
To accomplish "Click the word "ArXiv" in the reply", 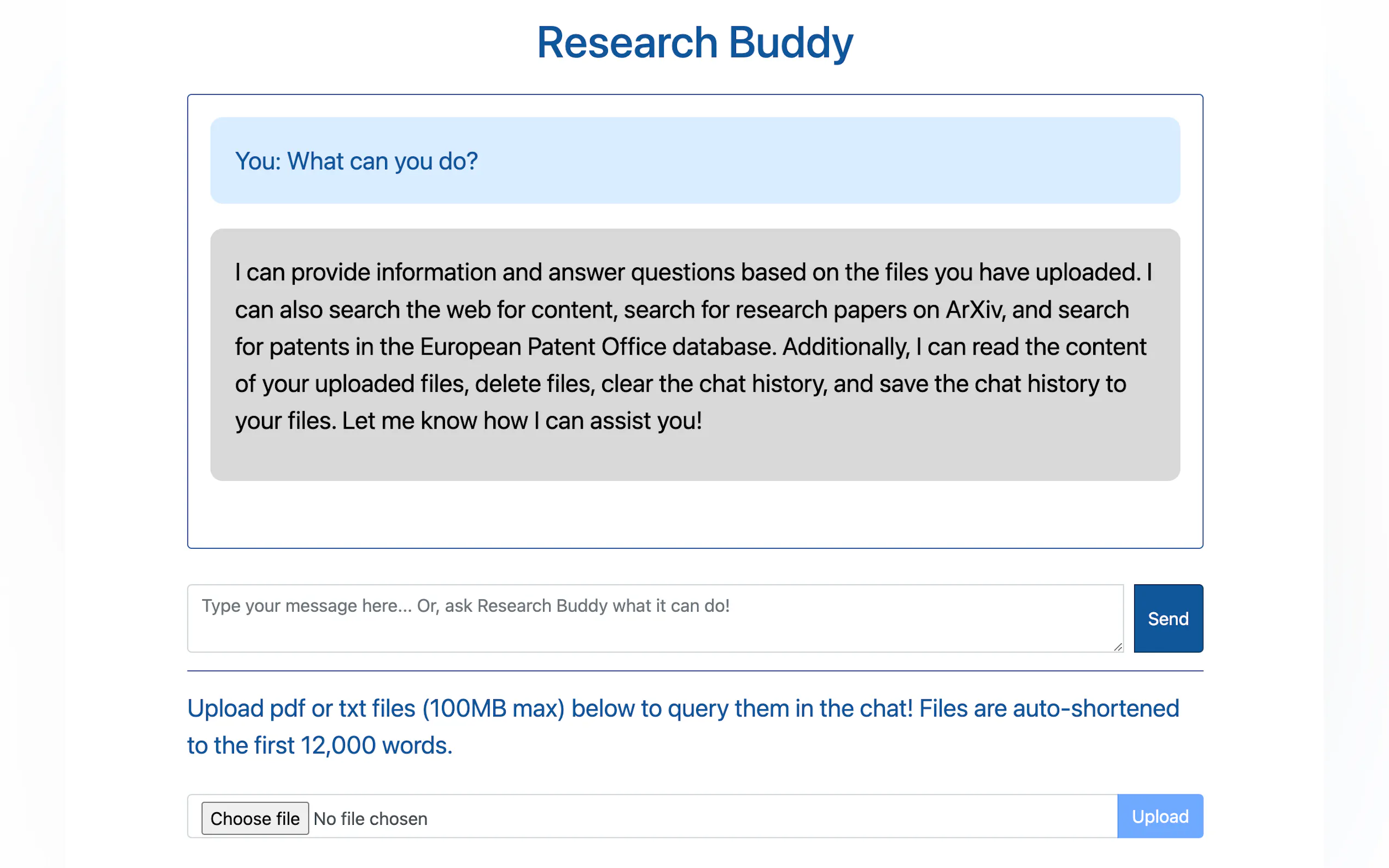I will (x=974, y=310).
